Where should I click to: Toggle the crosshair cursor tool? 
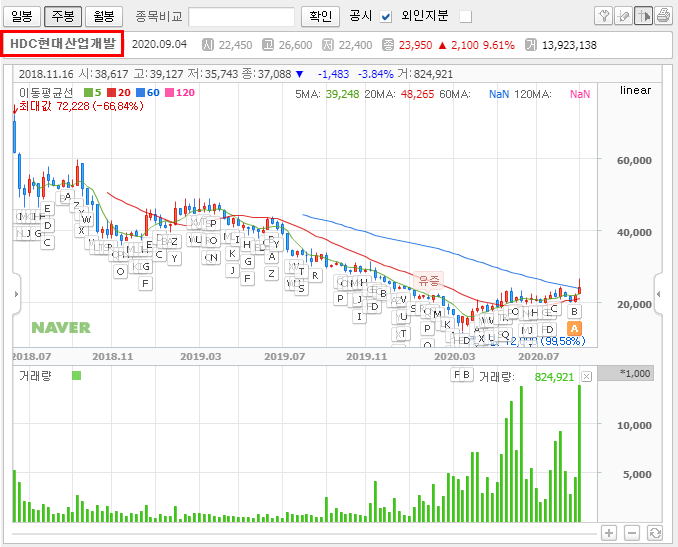pos(643,16)
